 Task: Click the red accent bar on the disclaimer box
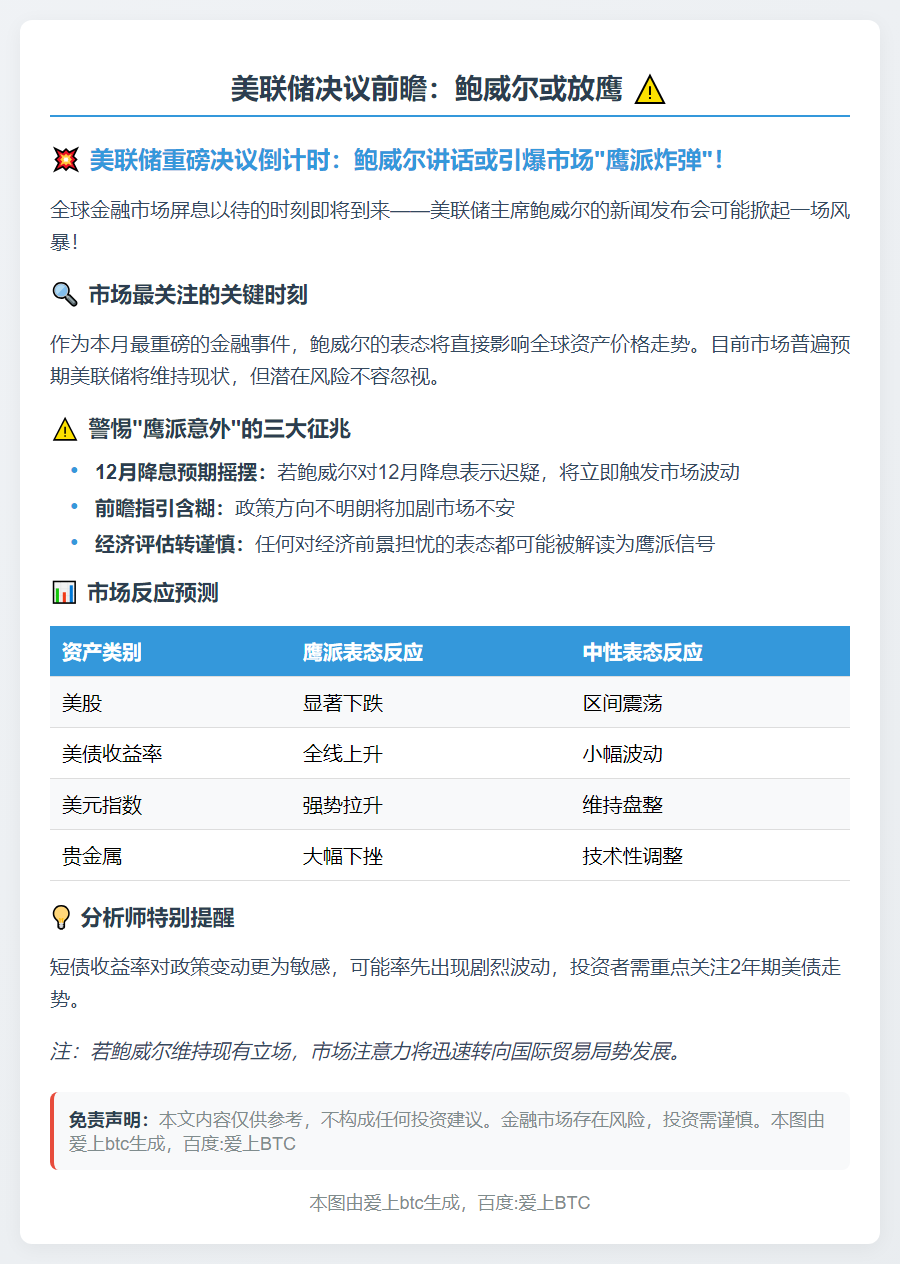pos(52,1130)
